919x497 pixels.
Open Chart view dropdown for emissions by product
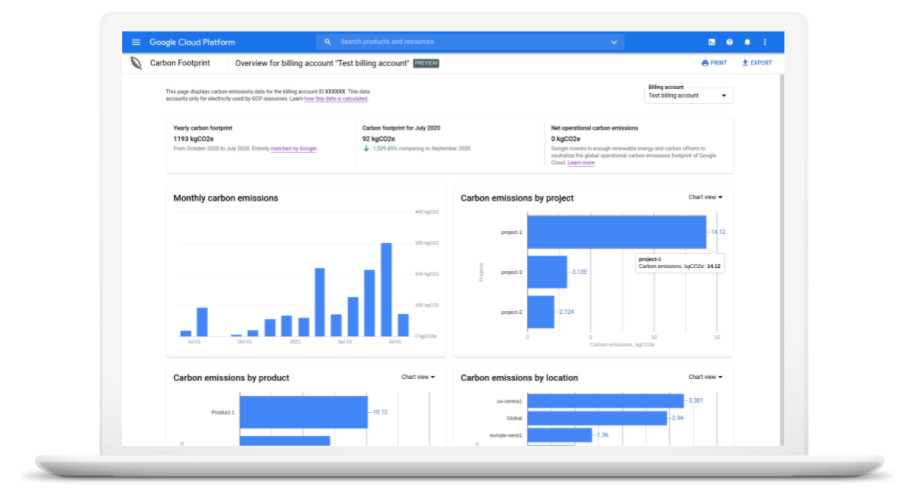pyautogui.click(x=418, y=377)
